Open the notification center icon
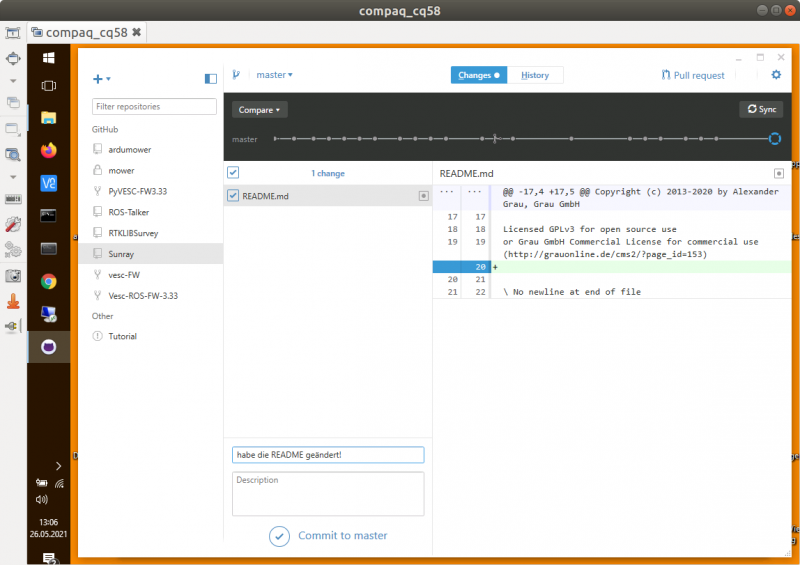The image size is (800, 565). [49, 558]
